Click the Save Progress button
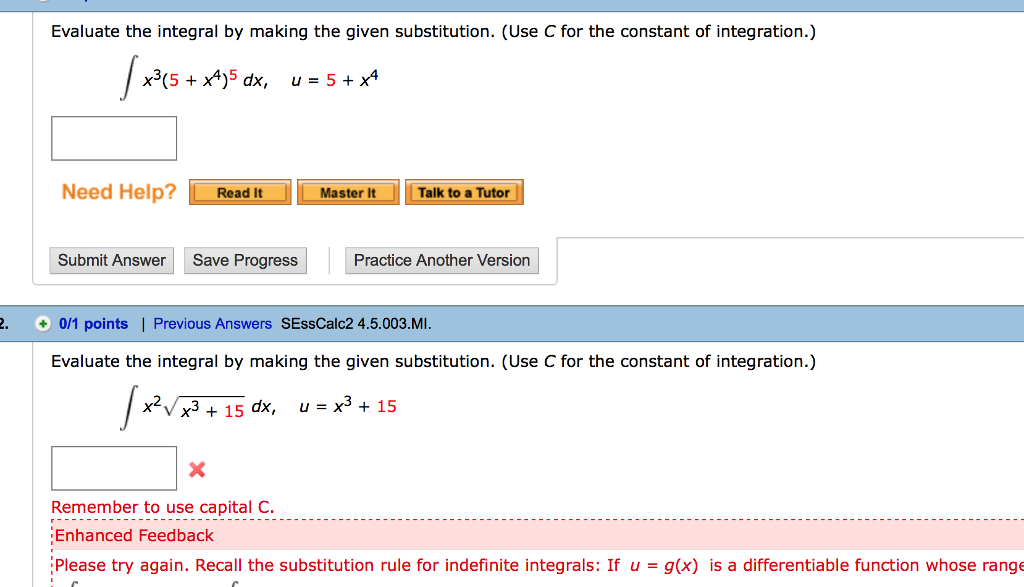This screenshot has width=1024, height=587. pos(246,261)
